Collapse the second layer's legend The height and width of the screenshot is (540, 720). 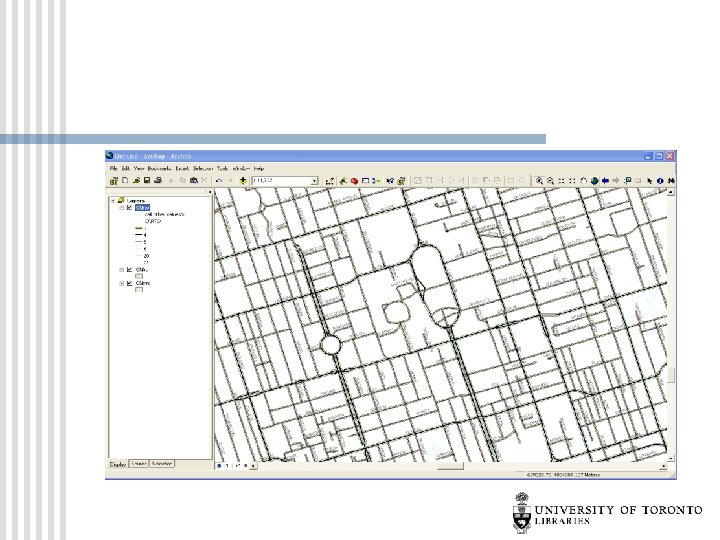(x=122, y=270)
